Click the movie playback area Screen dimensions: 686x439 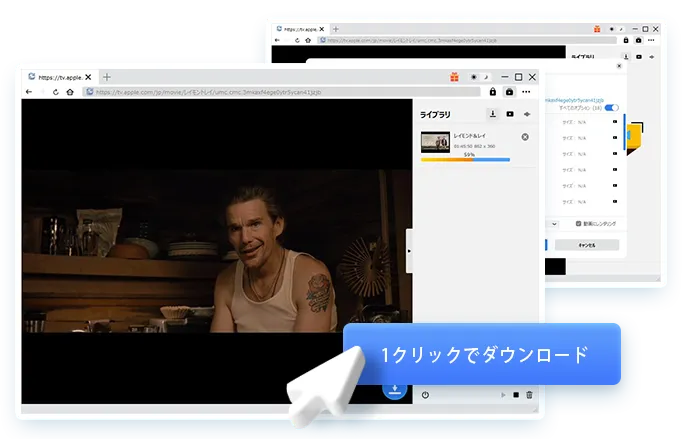coord(217,251)
